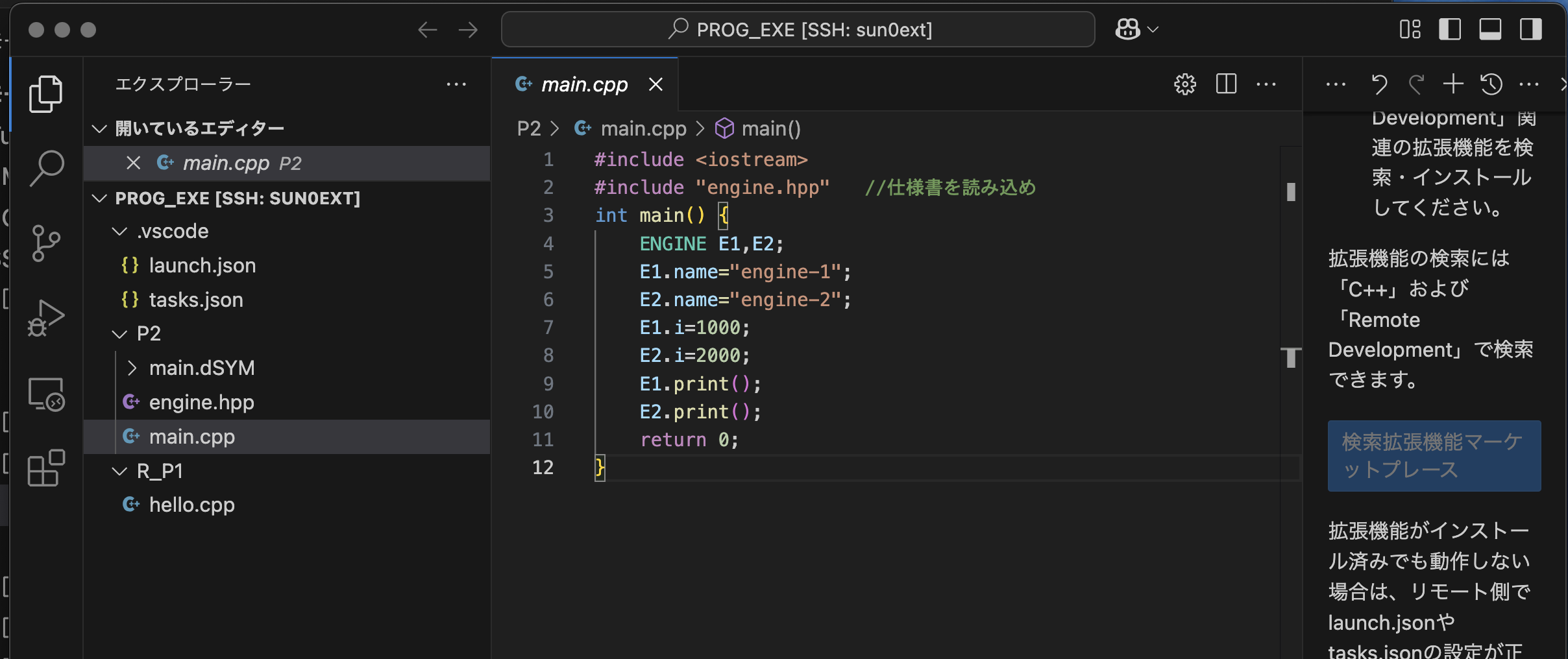Open the Run and Debug view
Image resolution: width=1568 pixels, height=659 pixels.
46,318
